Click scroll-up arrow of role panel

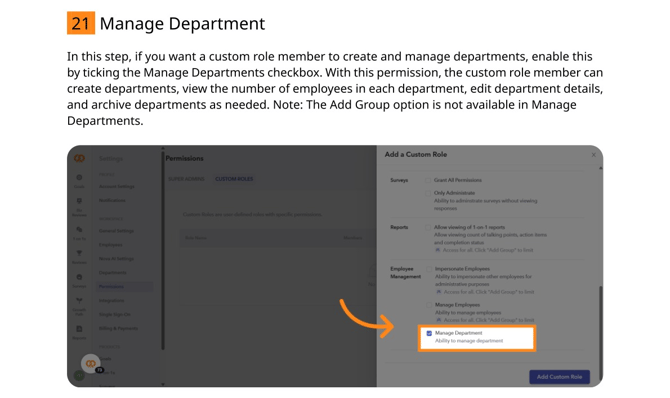click(x=600, y=168)
